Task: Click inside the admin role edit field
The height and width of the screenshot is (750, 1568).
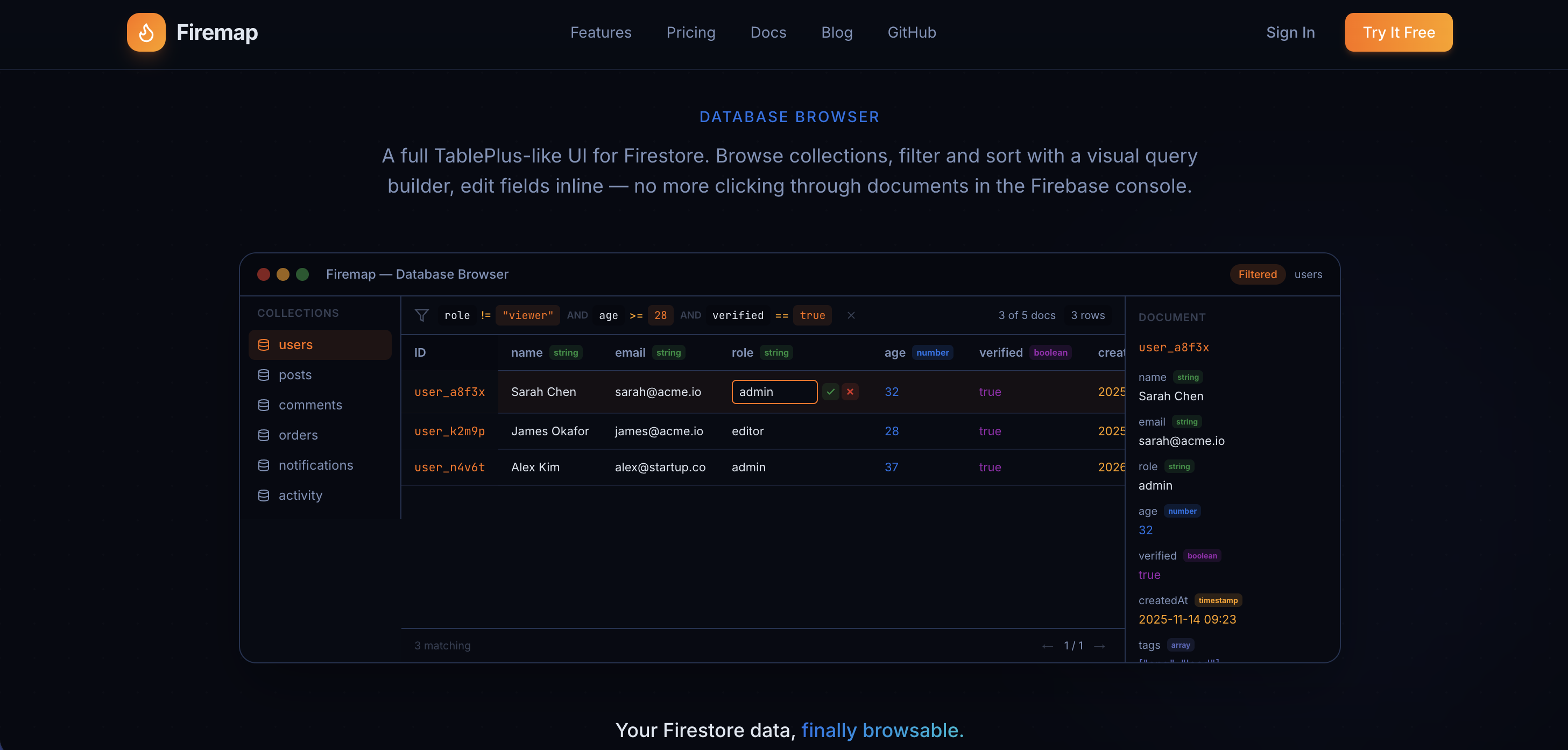Action: click(x=774, y=392)
